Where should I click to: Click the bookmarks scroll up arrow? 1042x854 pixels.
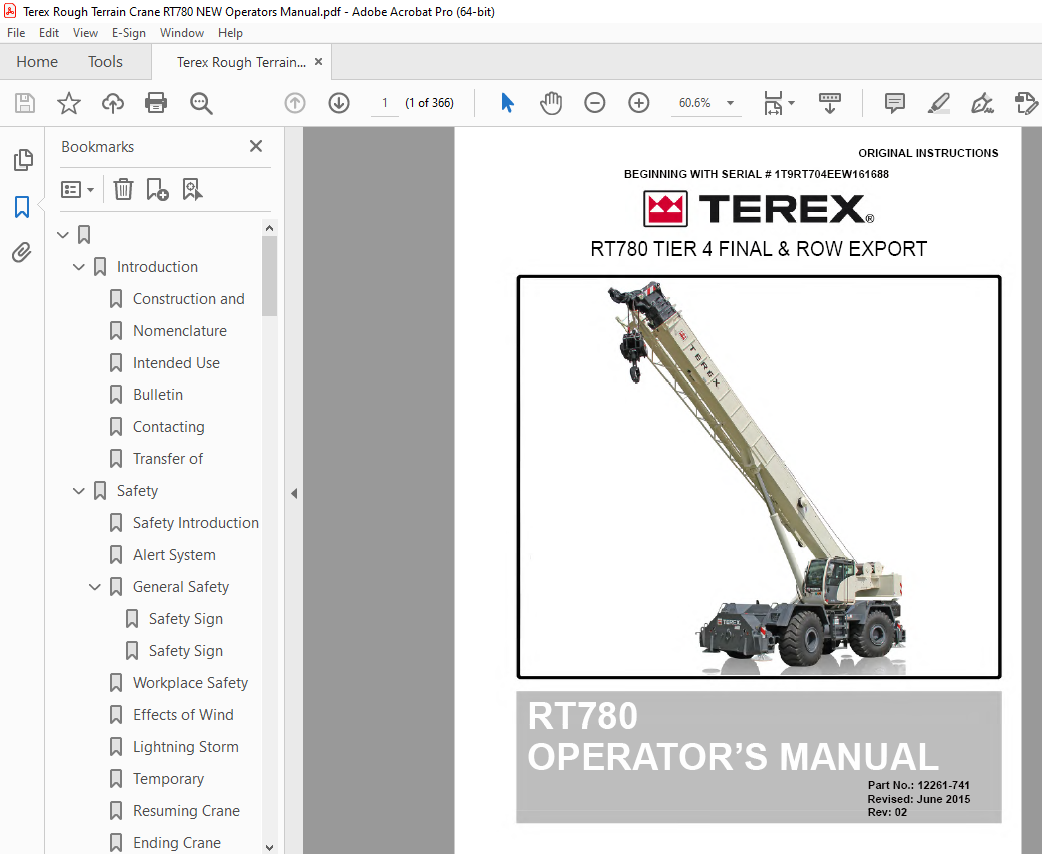[x=269, y=228]
